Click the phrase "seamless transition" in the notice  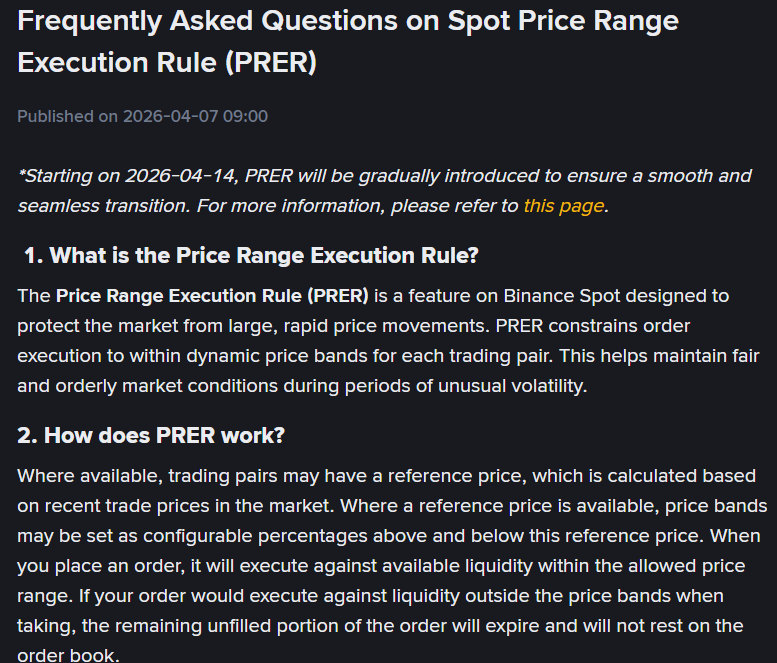tap(102, 206)
